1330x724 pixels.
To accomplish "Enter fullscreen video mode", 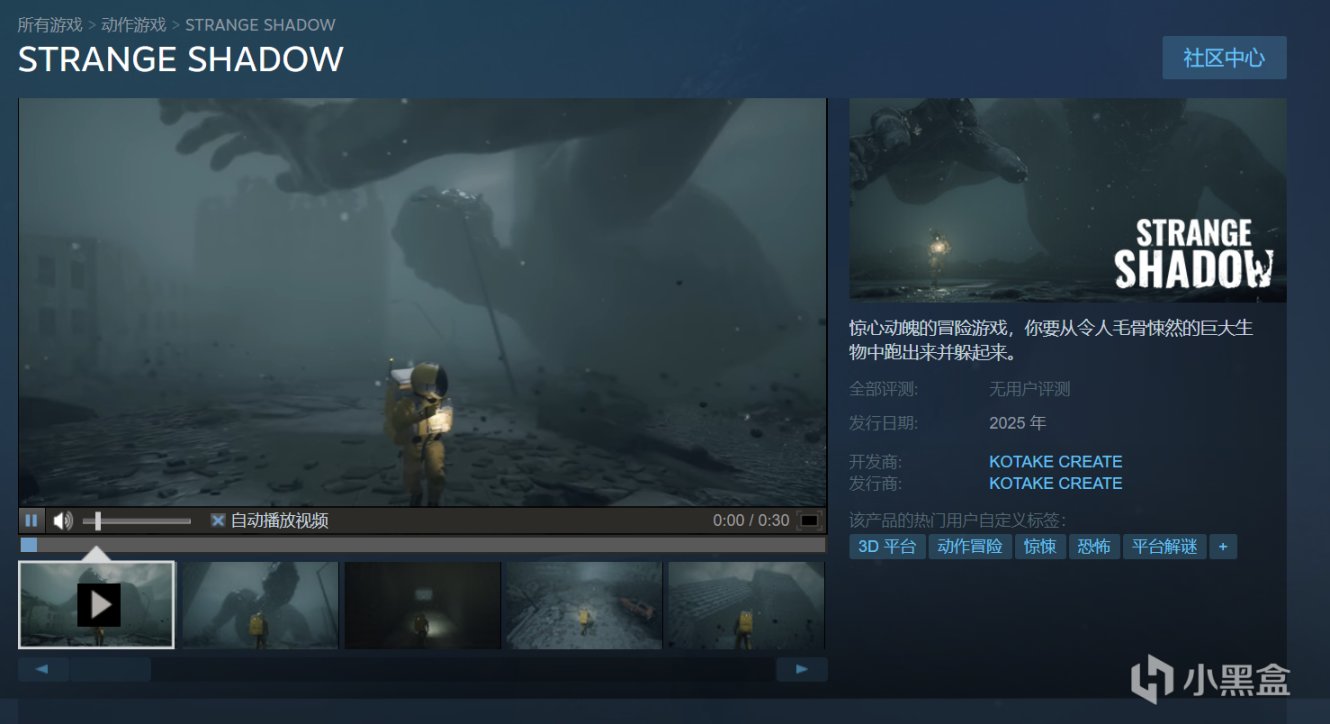I will [809, 521].
